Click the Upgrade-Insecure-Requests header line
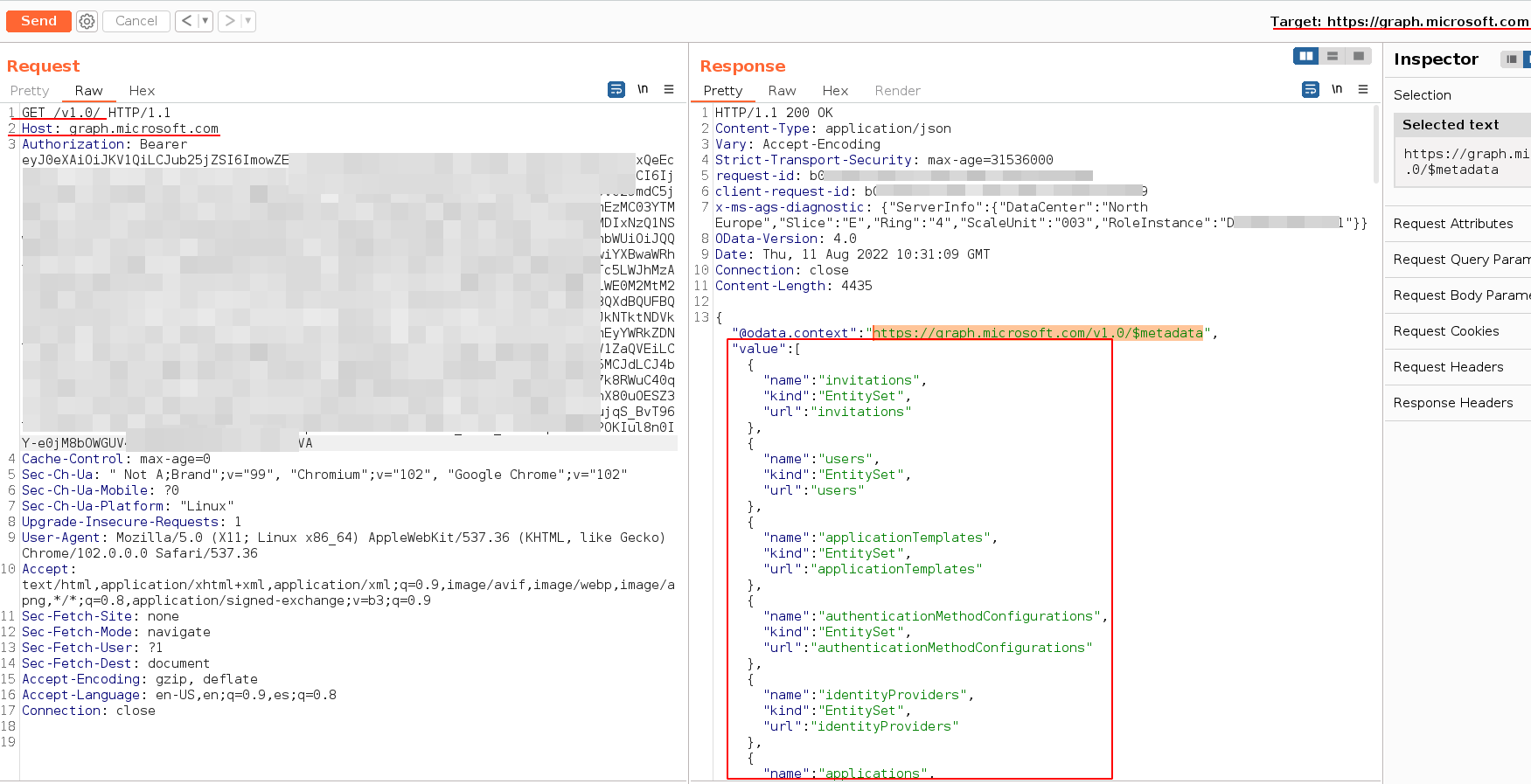 pos(131,522)
